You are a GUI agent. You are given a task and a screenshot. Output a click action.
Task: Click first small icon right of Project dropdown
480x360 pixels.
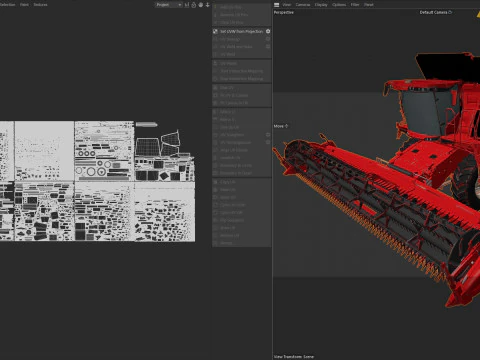(187, 5)
